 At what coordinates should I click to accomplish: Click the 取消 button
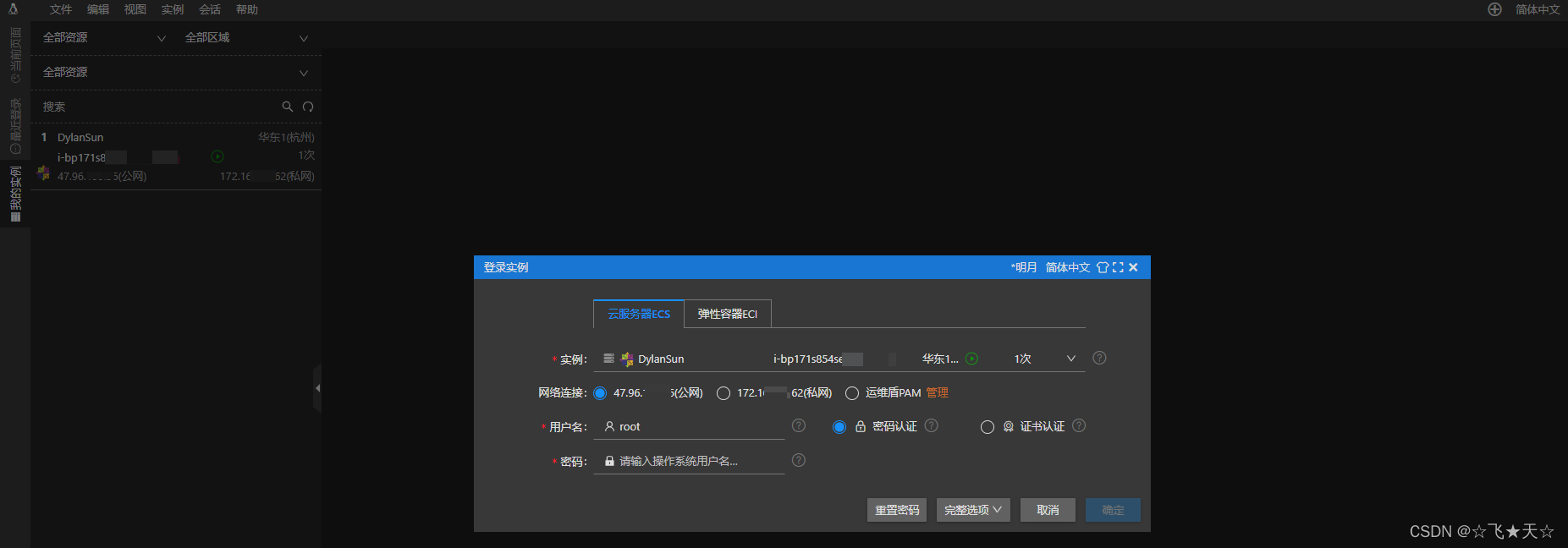[1048, 510]
